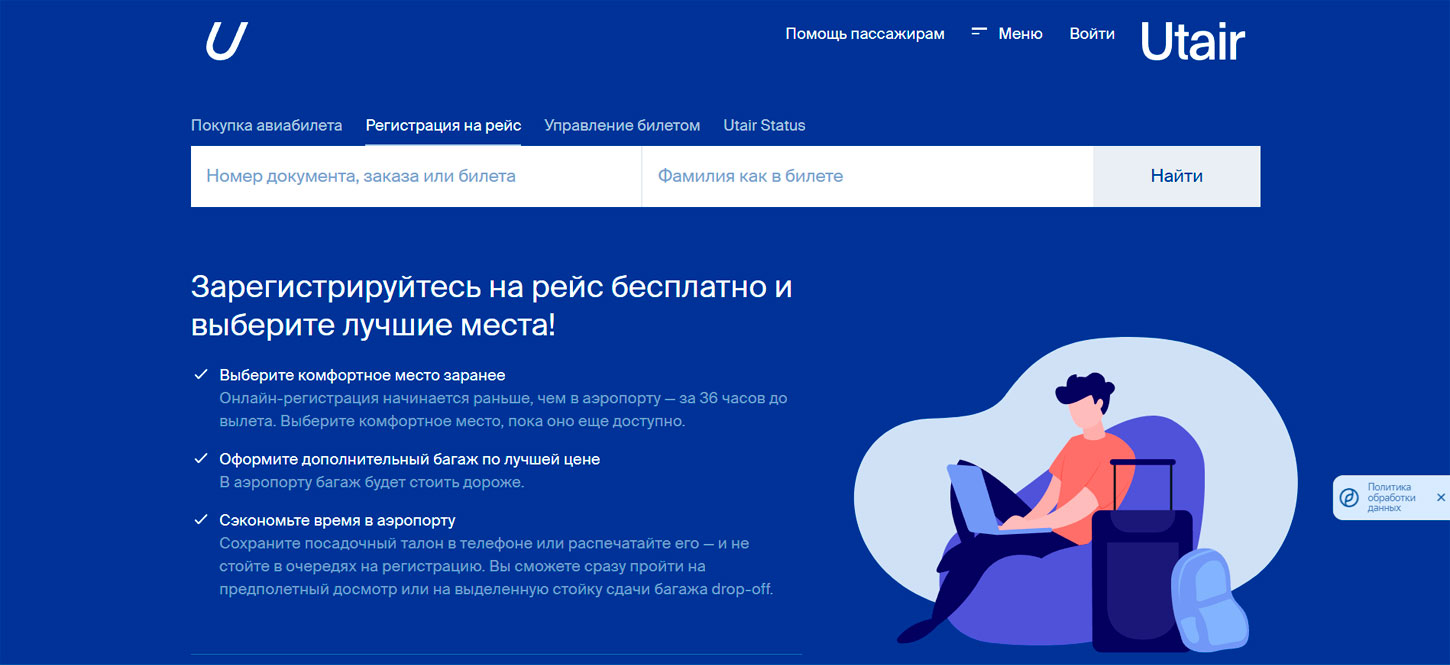Image resolution: width=1450 pixels, height=665 pixels.
Task: Open the "Меню" menu
Action: 1020,33
